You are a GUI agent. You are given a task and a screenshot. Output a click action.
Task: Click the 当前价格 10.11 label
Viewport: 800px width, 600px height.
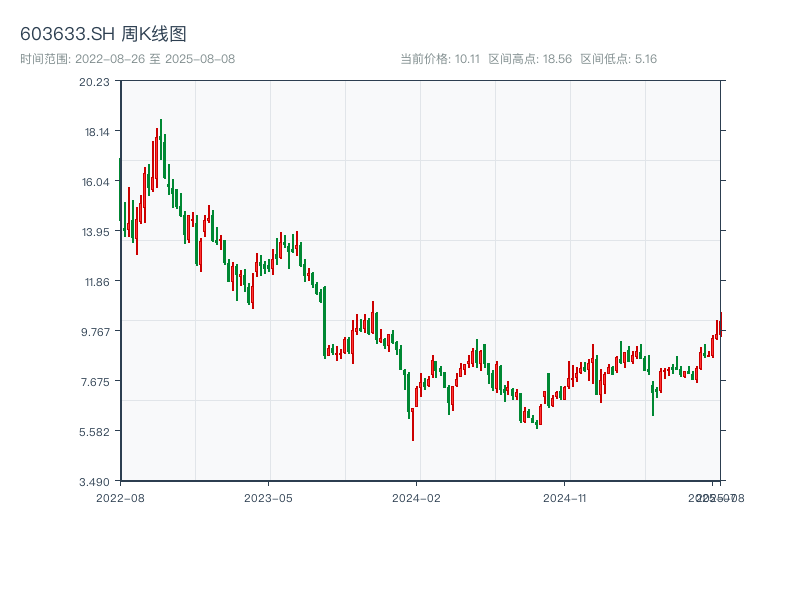pyautogui.click(x=440, y=59)
